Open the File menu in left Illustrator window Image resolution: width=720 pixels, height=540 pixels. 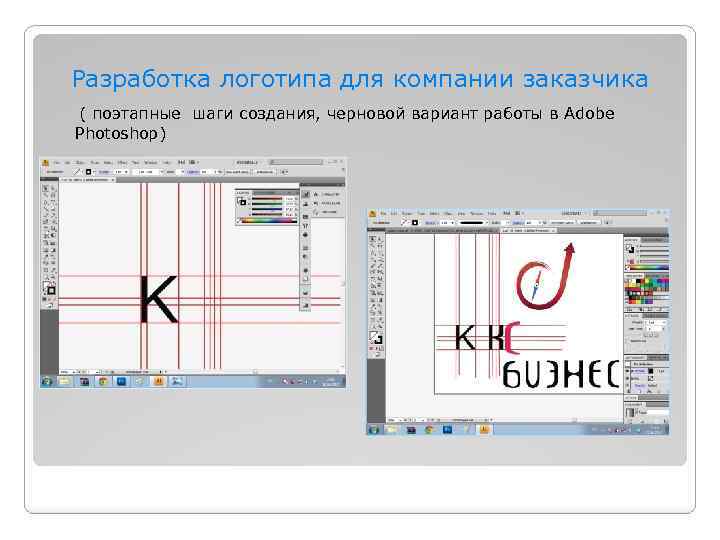[x=57, y=163]
